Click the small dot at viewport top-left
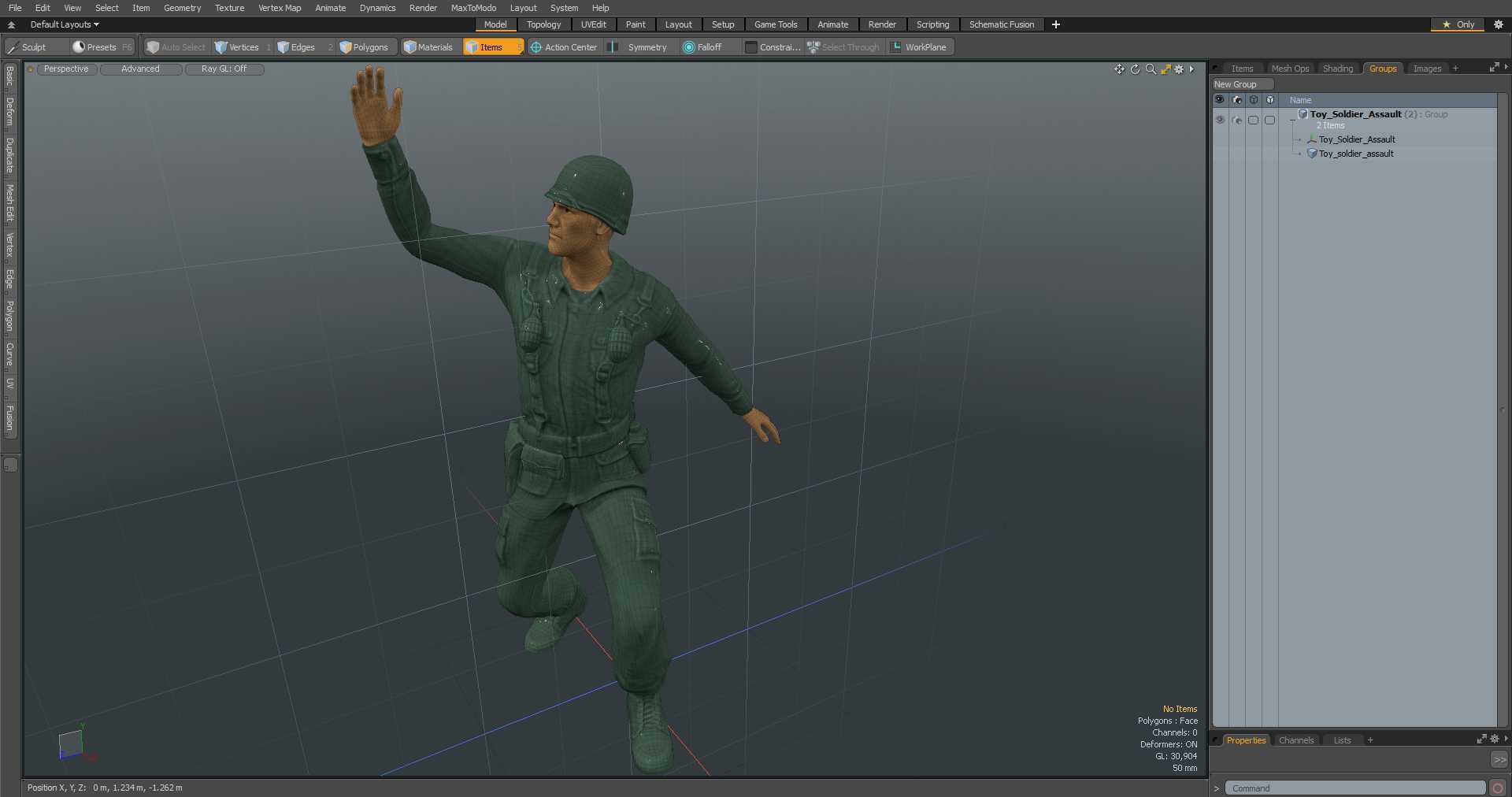This screenshot has width=1512, height=797. click(31, 69)
